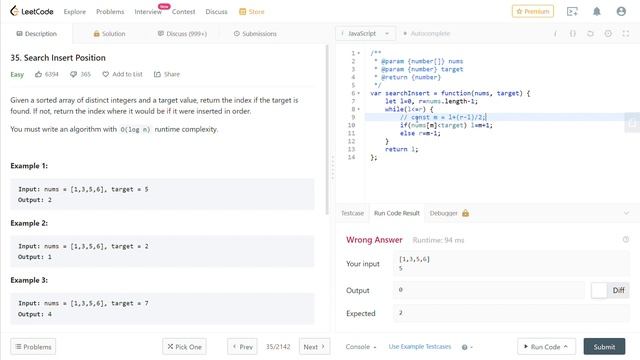The image size is (640, 360).
Task: Toggle the Autocomplete option
Action: click(x=427, y=33)
